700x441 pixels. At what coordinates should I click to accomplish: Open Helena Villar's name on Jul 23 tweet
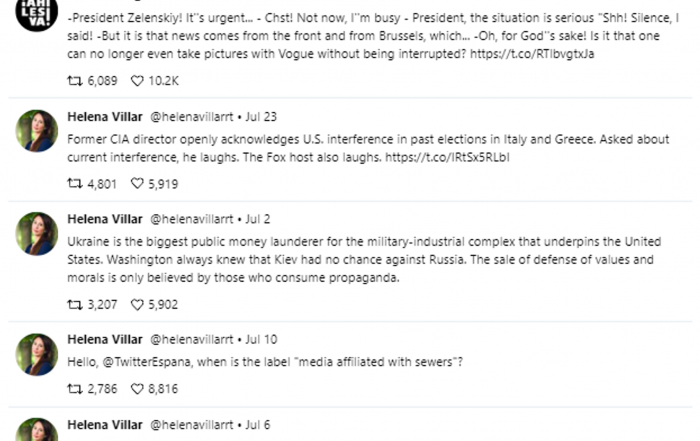[x=105, y=117]
